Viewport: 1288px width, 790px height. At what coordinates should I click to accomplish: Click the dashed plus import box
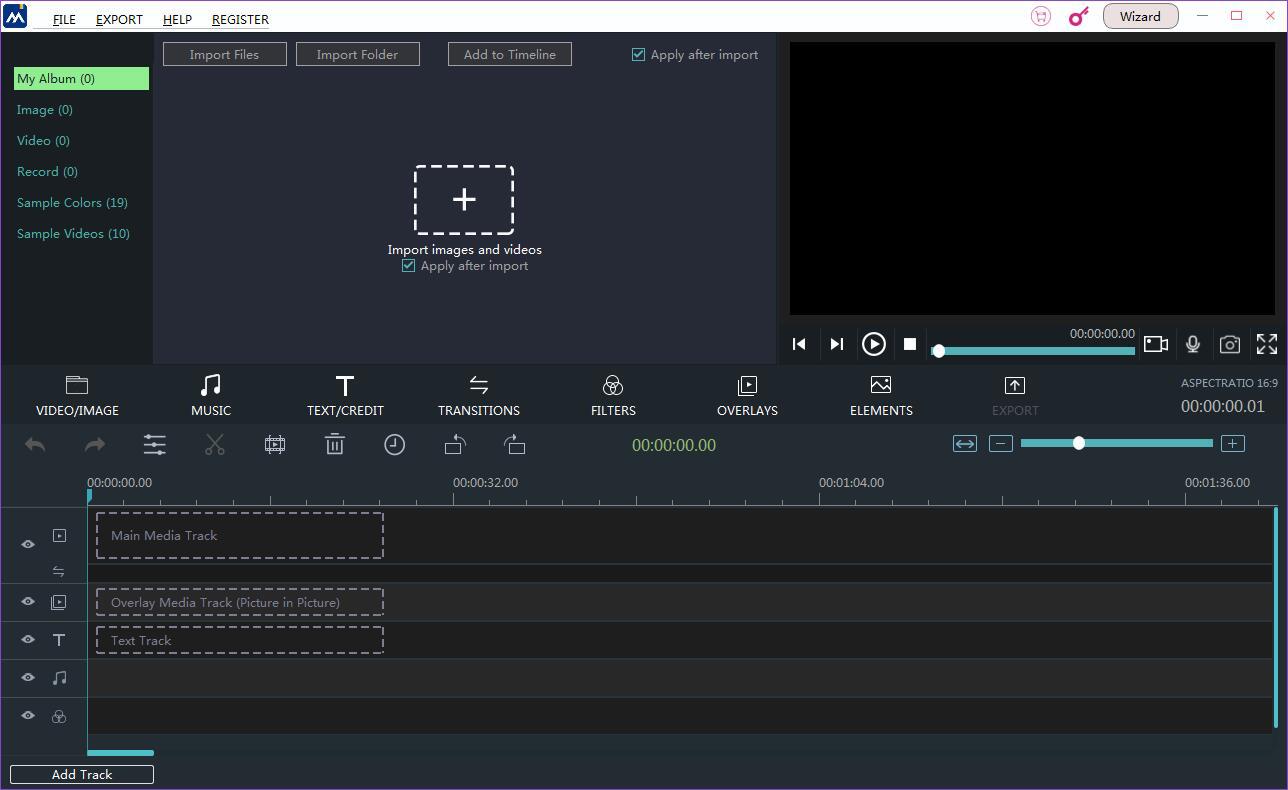tap(464, 200)
